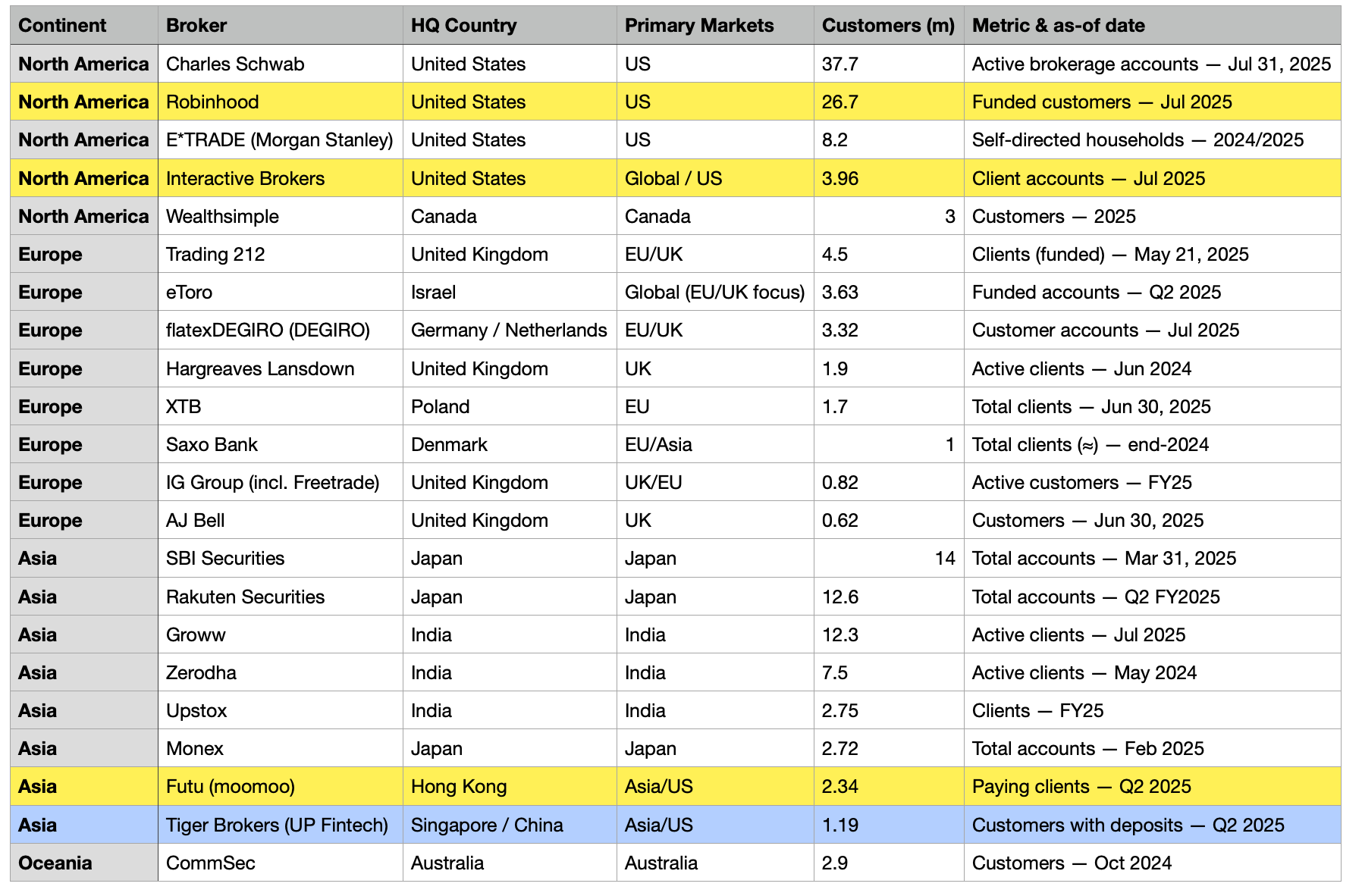The width and height of the screenshot is (1362, 896).
Task: Click Paying clients — Q2 2025 cell
Action: click(x=1153, y=786)
